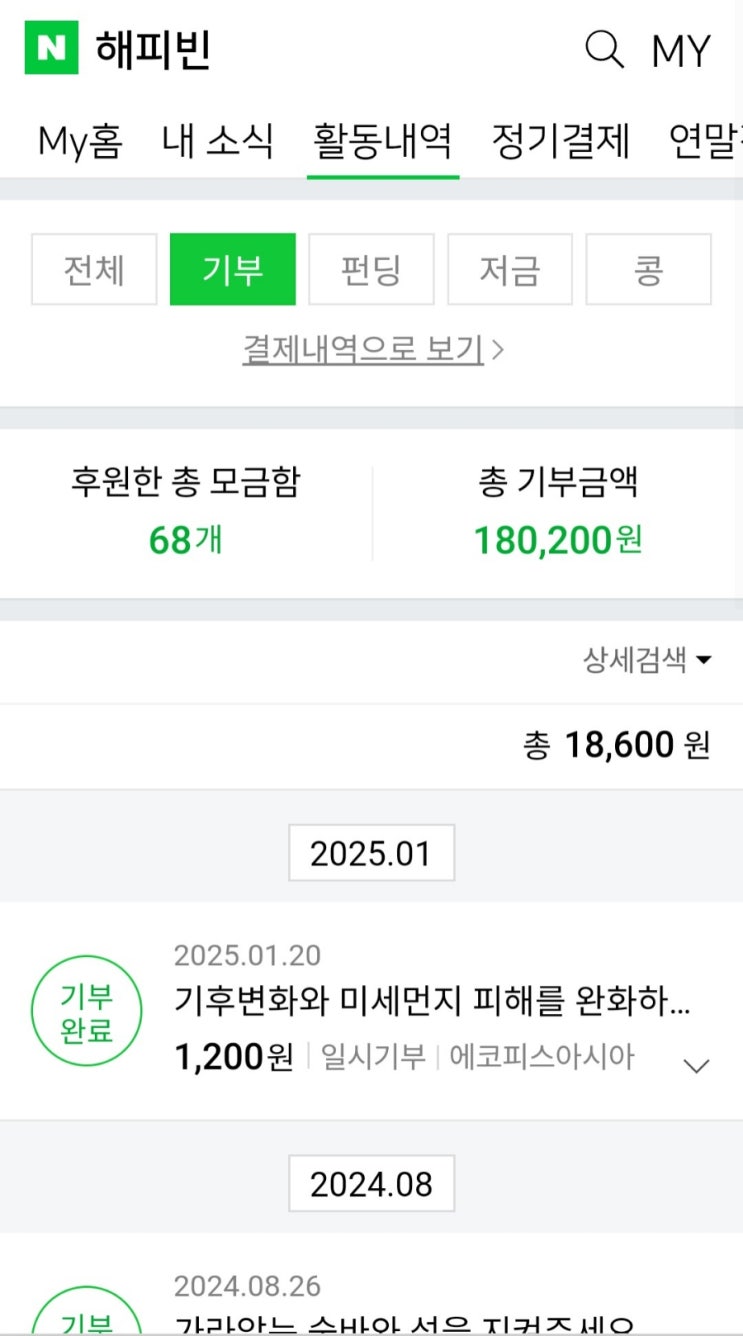The width and height of the screenshot is (743, 1336).
Task: Go to the 내 소식 tab
Action: 217,141
